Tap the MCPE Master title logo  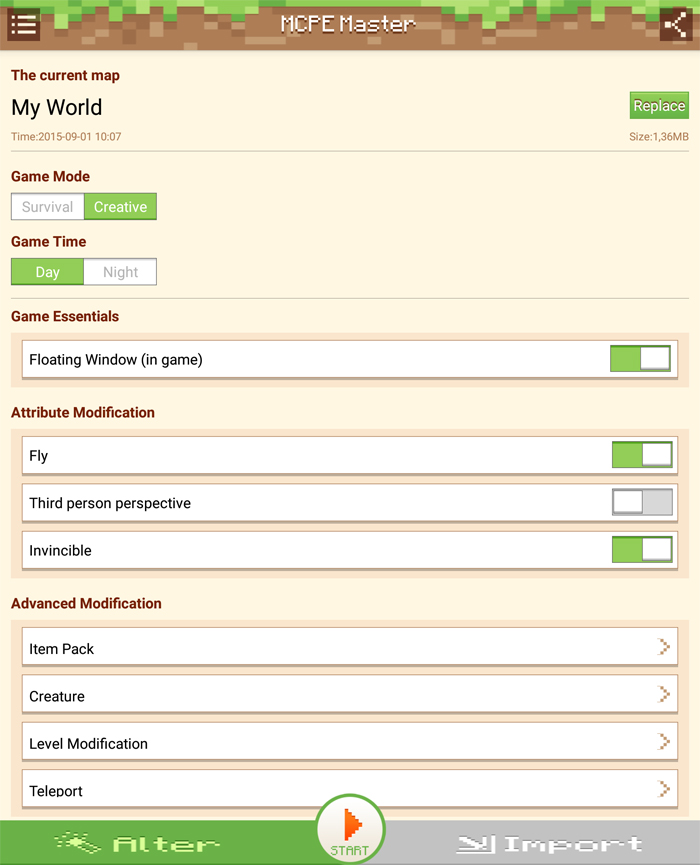(x=348, y=24)
